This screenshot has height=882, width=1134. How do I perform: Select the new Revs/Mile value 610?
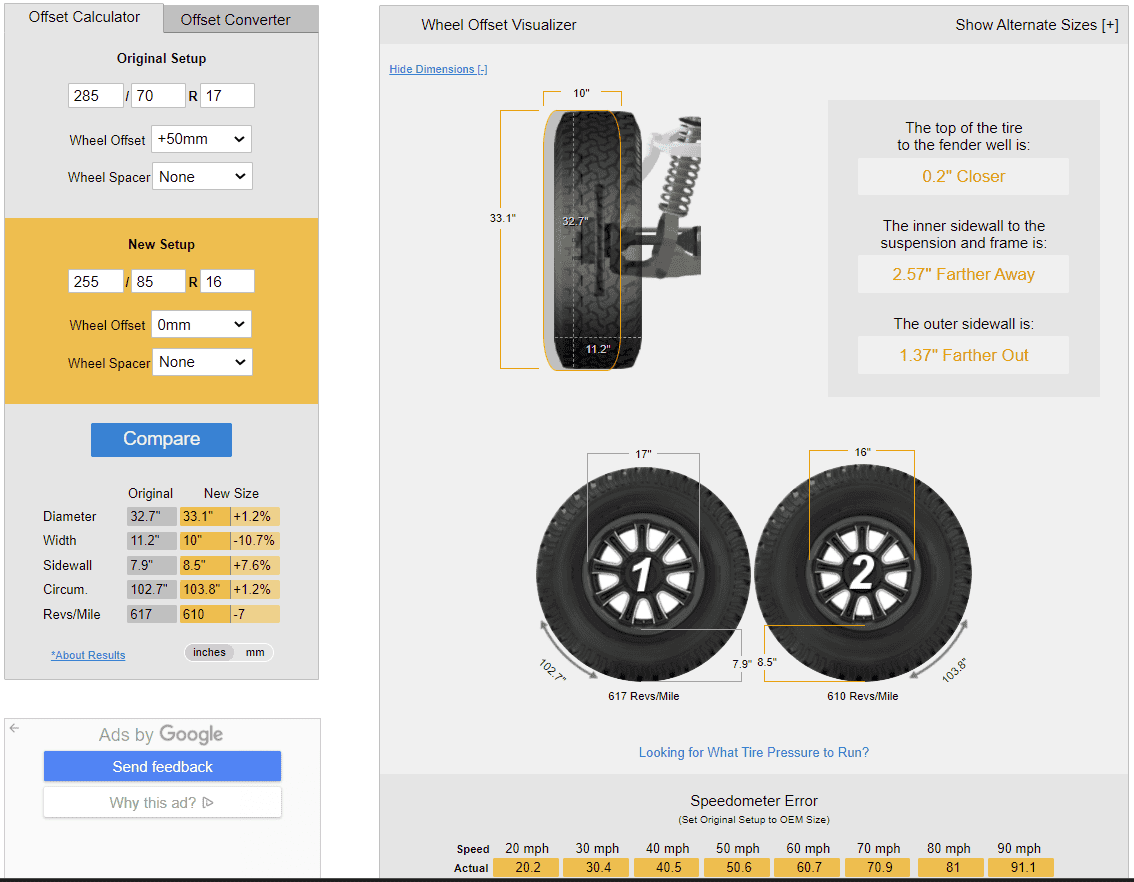pyautogui.click(x=205, y=614)
